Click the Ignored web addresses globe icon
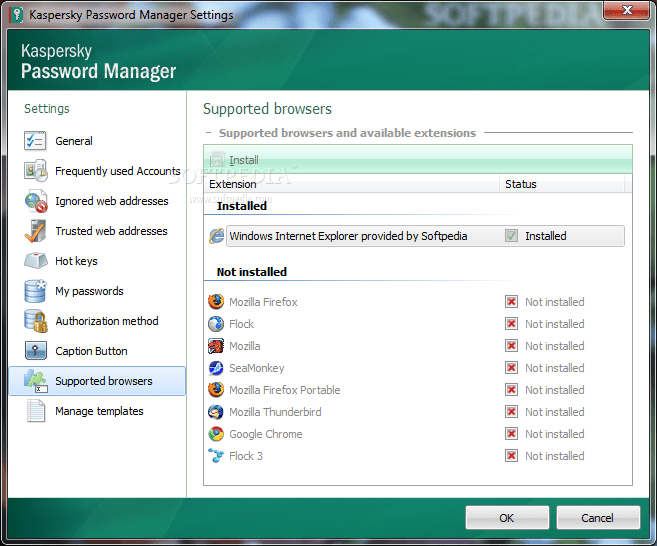Image resolution: width=657 pixels, height=546 pixels. coord(36,201)
